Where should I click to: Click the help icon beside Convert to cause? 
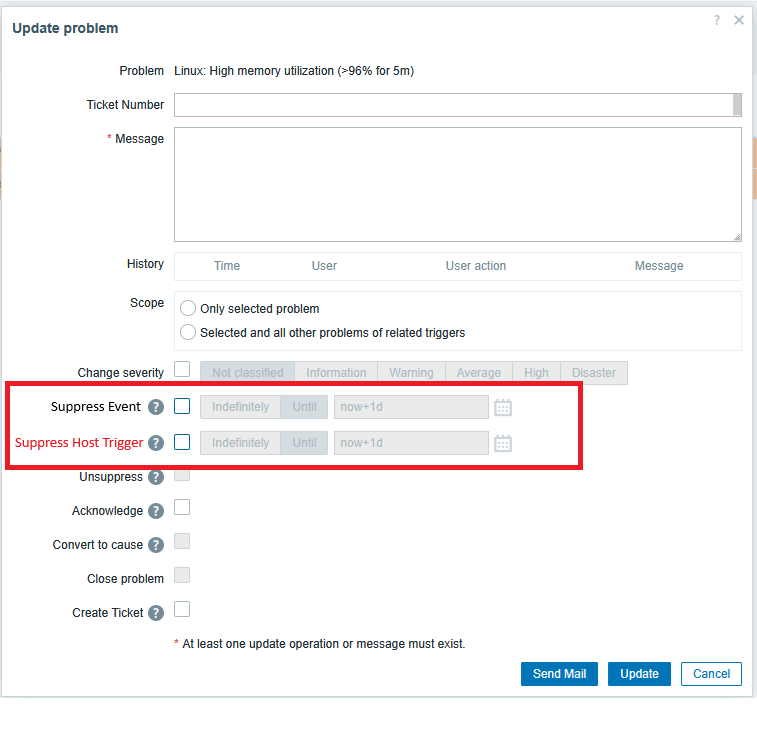coord(156,546)
